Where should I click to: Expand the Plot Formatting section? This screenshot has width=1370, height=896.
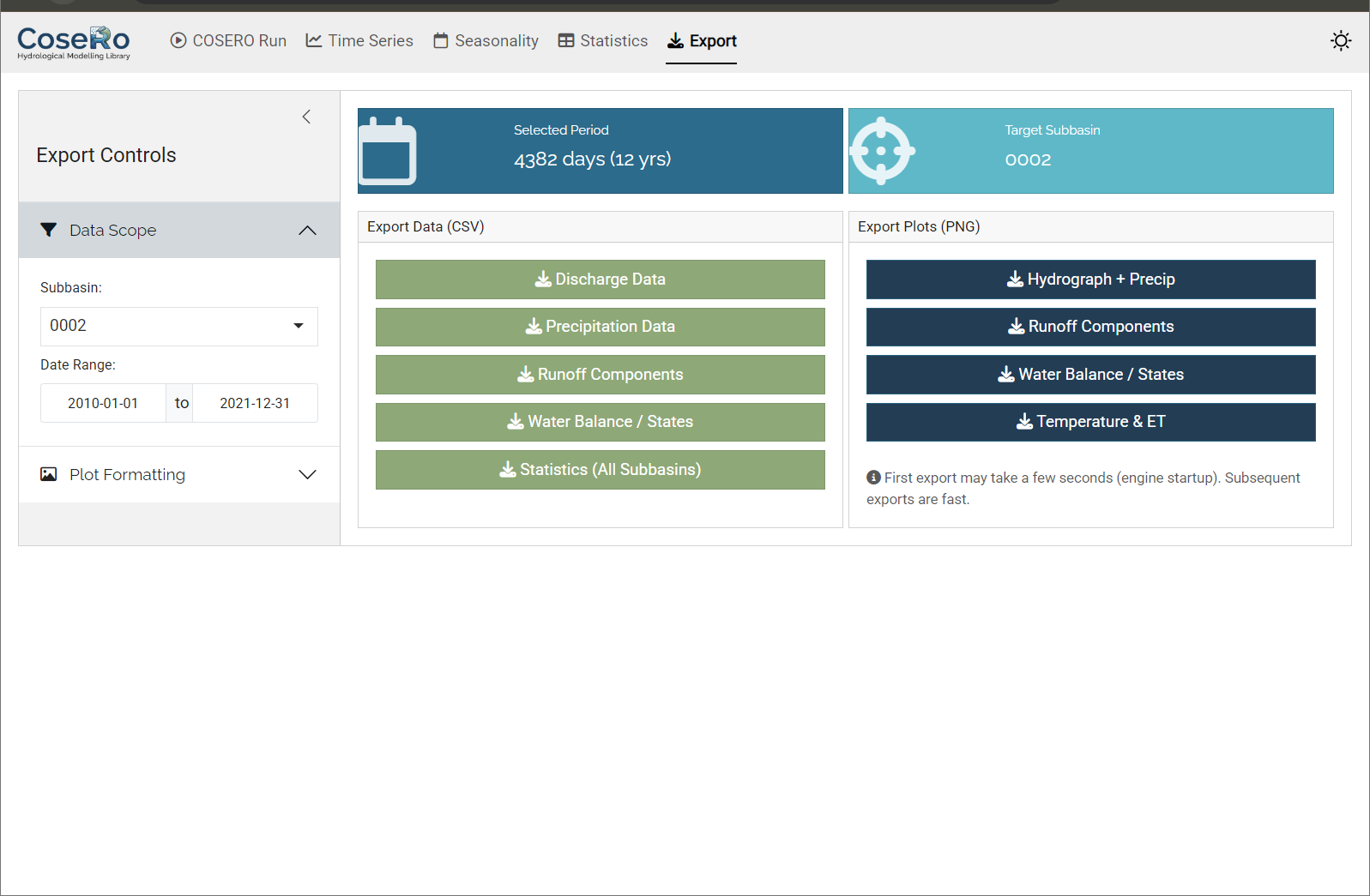tap(307, 474)
